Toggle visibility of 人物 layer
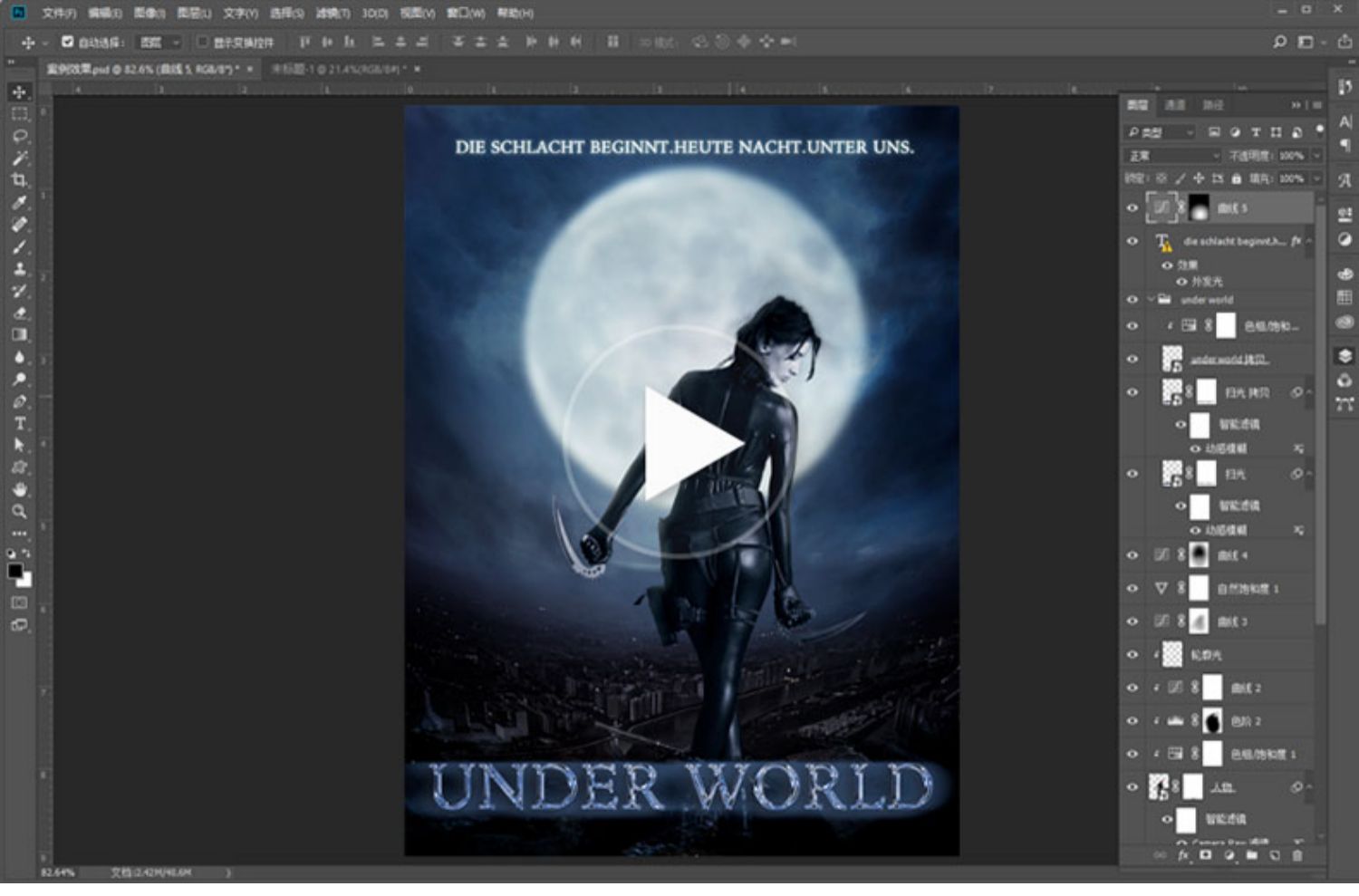This screenshot has height=896, width=1359. click(x=1132, y=787)
